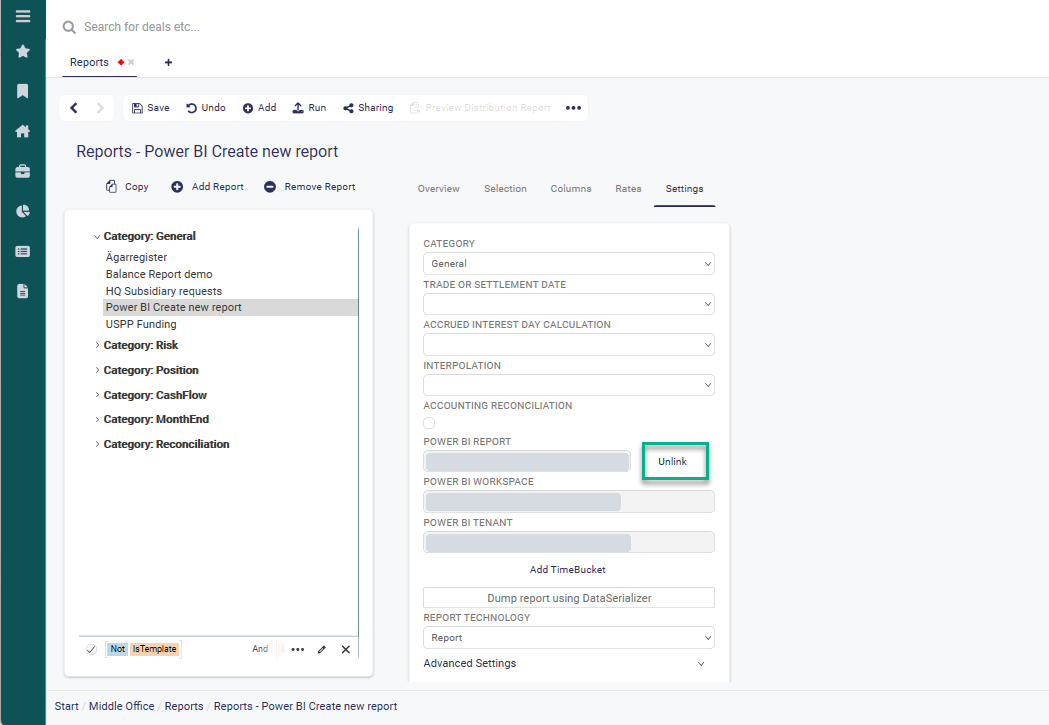Click the Power BI Tenant field

click(x=569, y=542)
